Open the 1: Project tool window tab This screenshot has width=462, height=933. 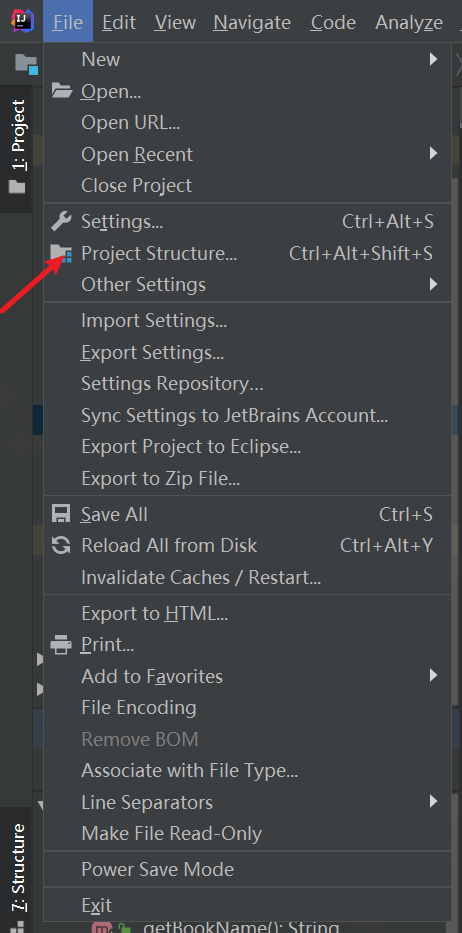(18, 148)
